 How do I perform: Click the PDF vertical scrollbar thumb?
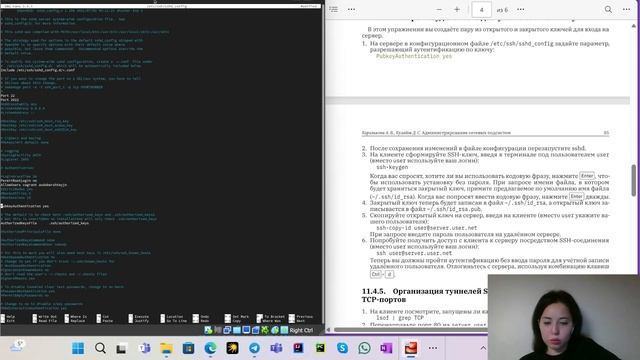pos(633,180)
